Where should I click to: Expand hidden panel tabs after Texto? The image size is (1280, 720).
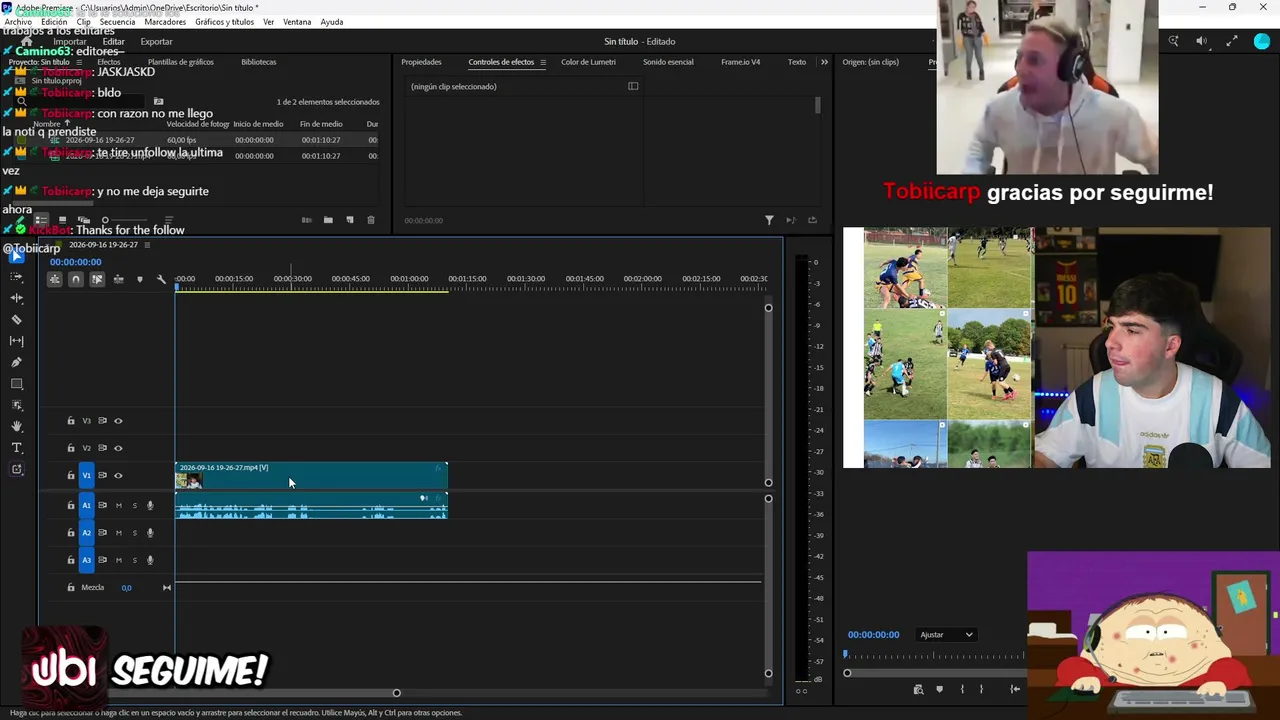coord(824,62)
